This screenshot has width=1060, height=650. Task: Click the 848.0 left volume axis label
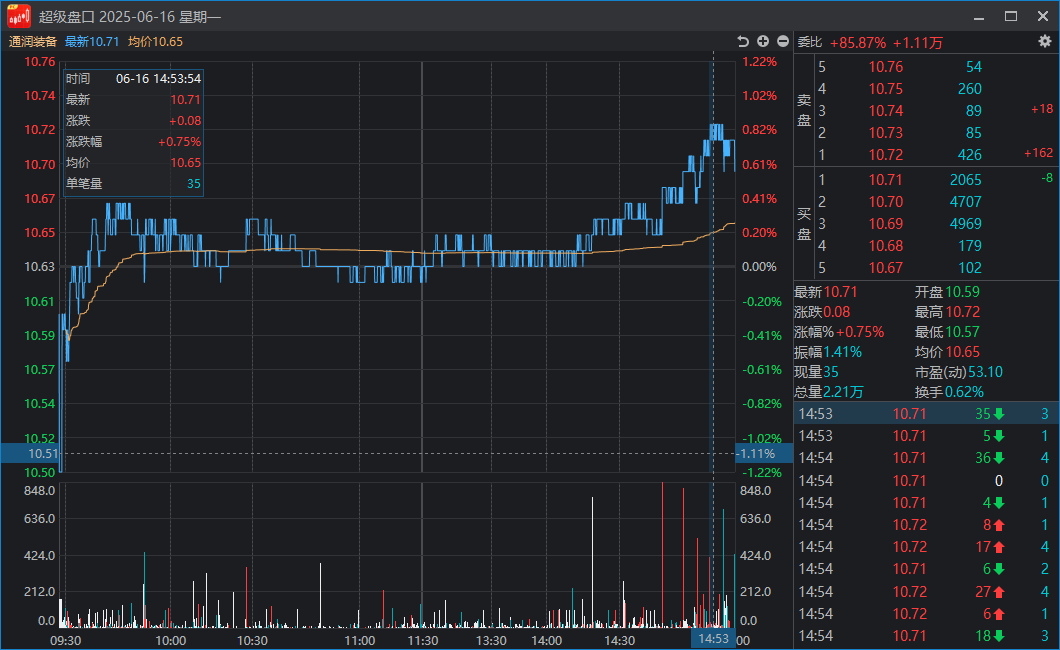coord(40,491)
